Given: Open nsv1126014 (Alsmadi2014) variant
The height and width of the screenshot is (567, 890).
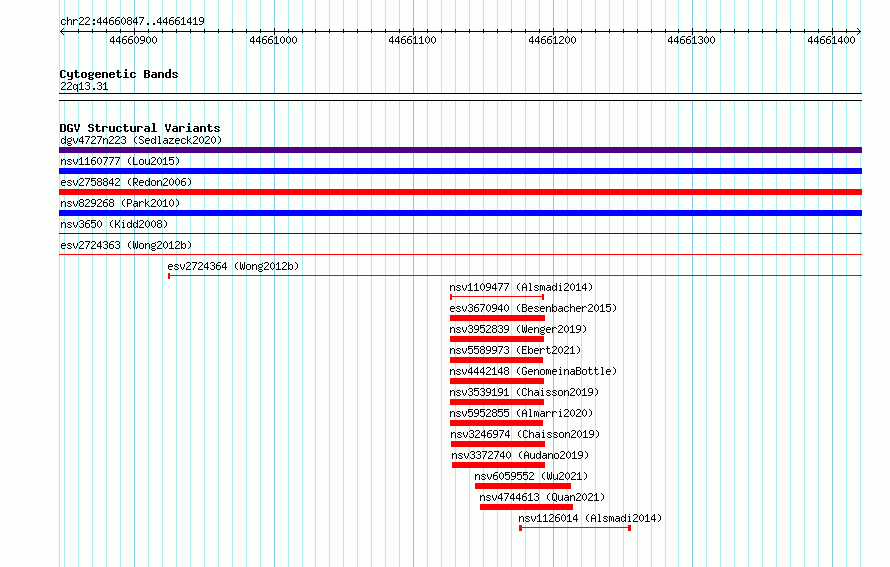Looking at the screenshot, I should 590,518.
